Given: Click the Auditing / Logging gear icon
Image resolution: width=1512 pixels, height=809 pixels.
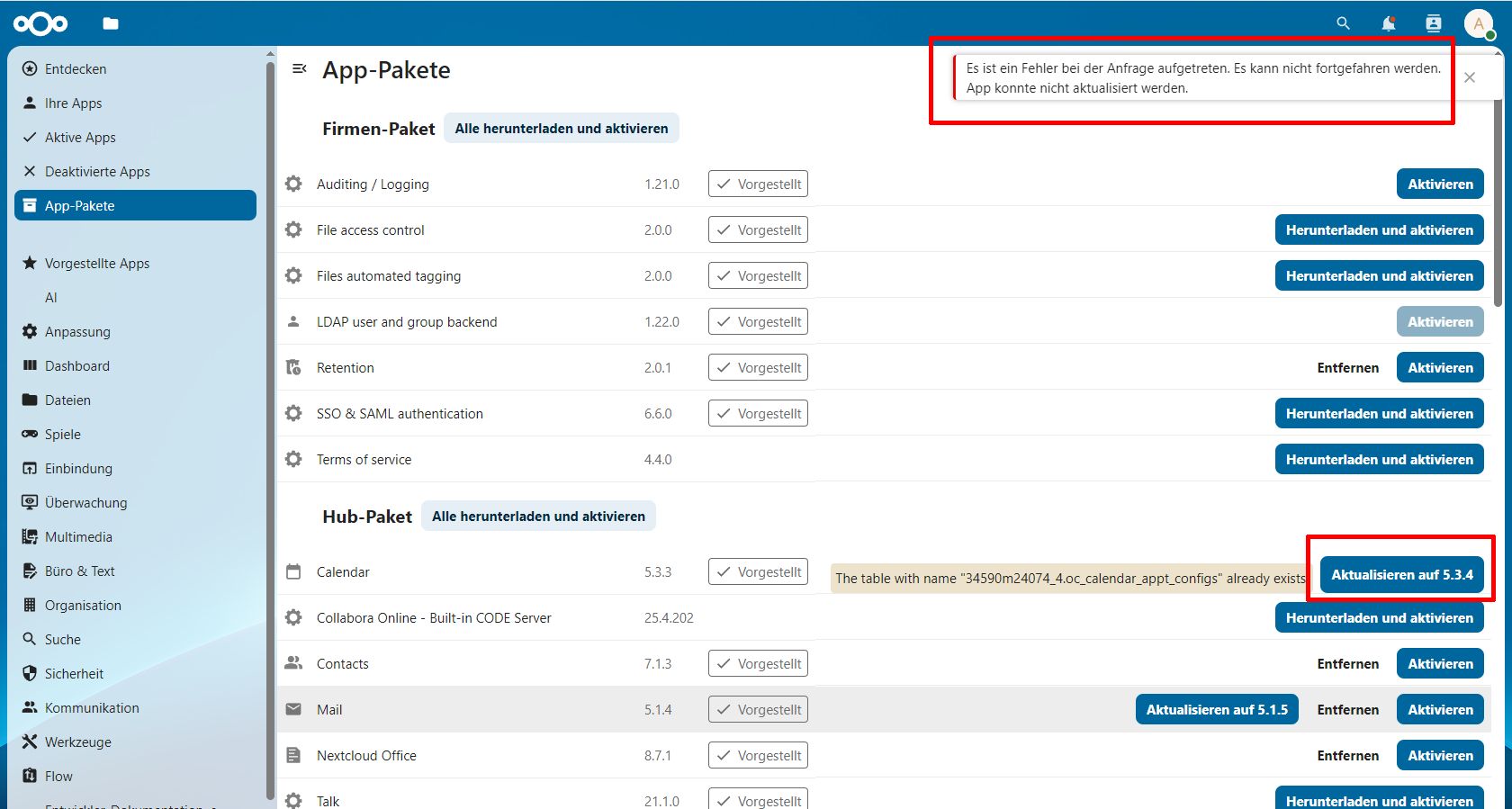Looking at the screenshot, I should pos(293,184).
